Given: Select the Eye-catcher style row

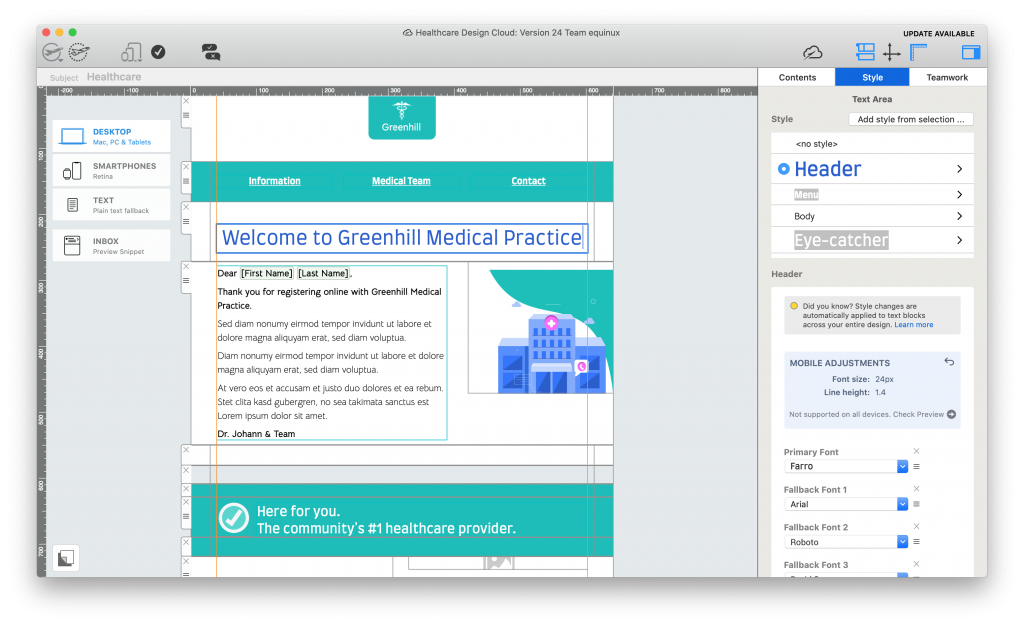Looking at the screenshot, I should pyautogui.click(x=872, y=240).
